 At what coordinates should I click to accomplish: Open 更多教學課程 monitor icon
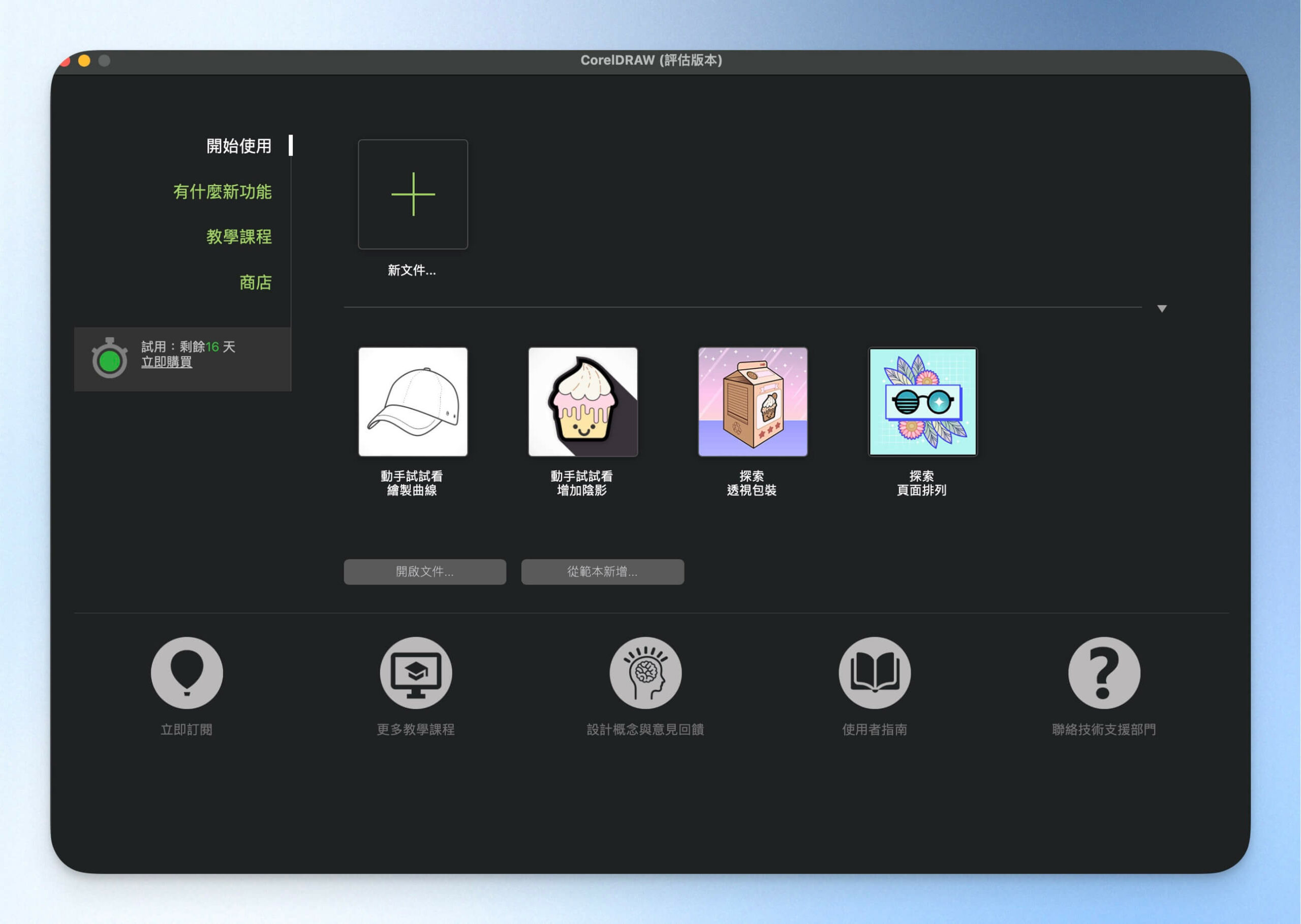click(416, 673)
